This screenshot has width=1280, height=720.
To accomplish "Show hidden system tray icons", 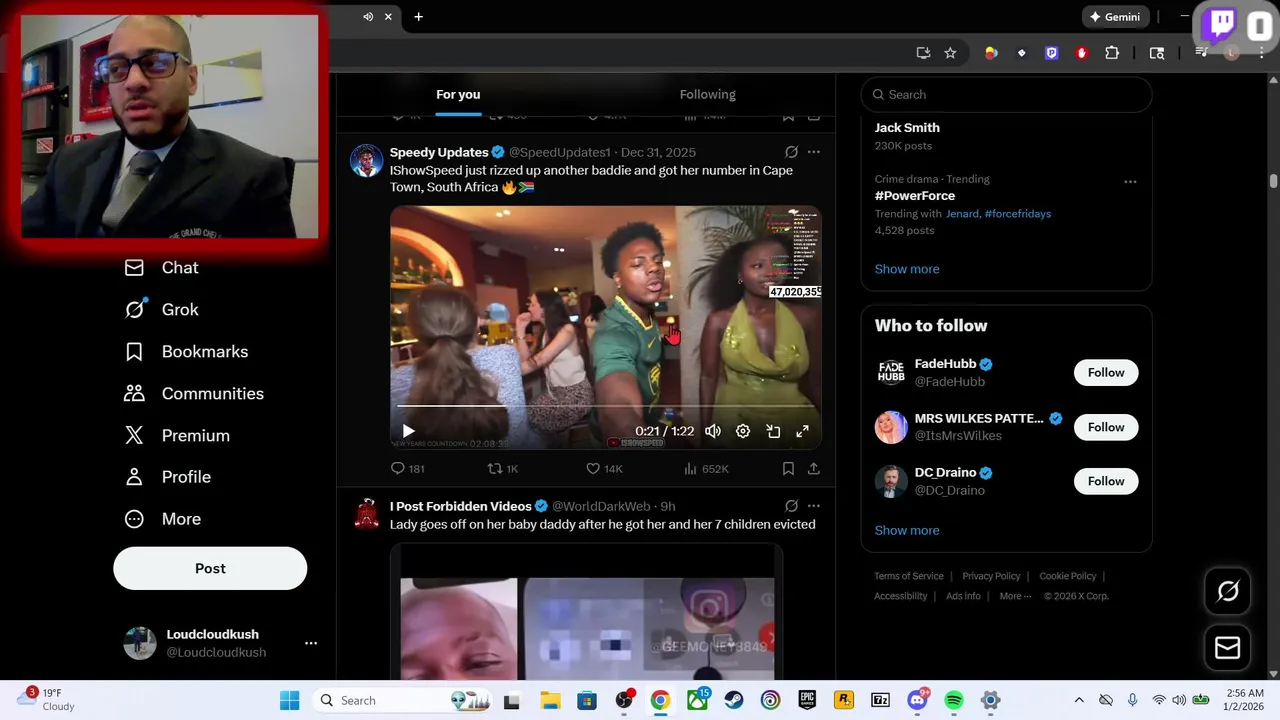I will tap(1078, 700).
